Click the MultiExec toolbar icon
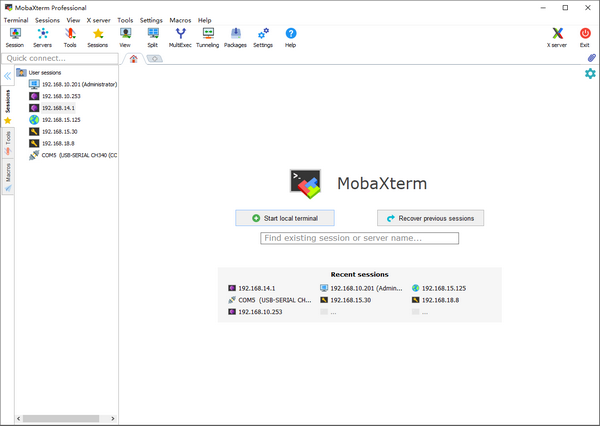This screenshot has width=600, height=426. (180, 37)
